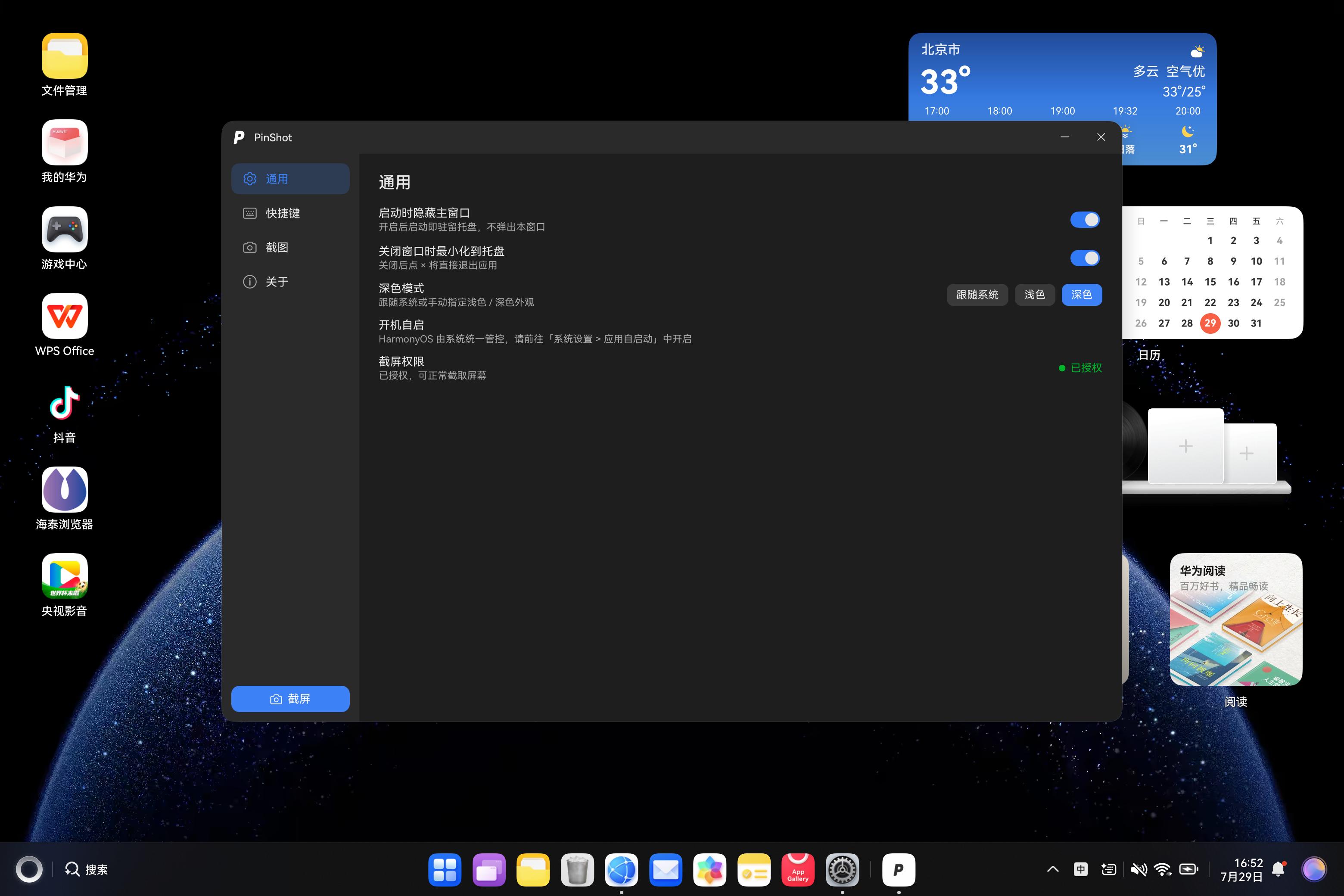Open the 搜索 box in taskbar
Screen dimensions: 1344x896
[87, 870]
